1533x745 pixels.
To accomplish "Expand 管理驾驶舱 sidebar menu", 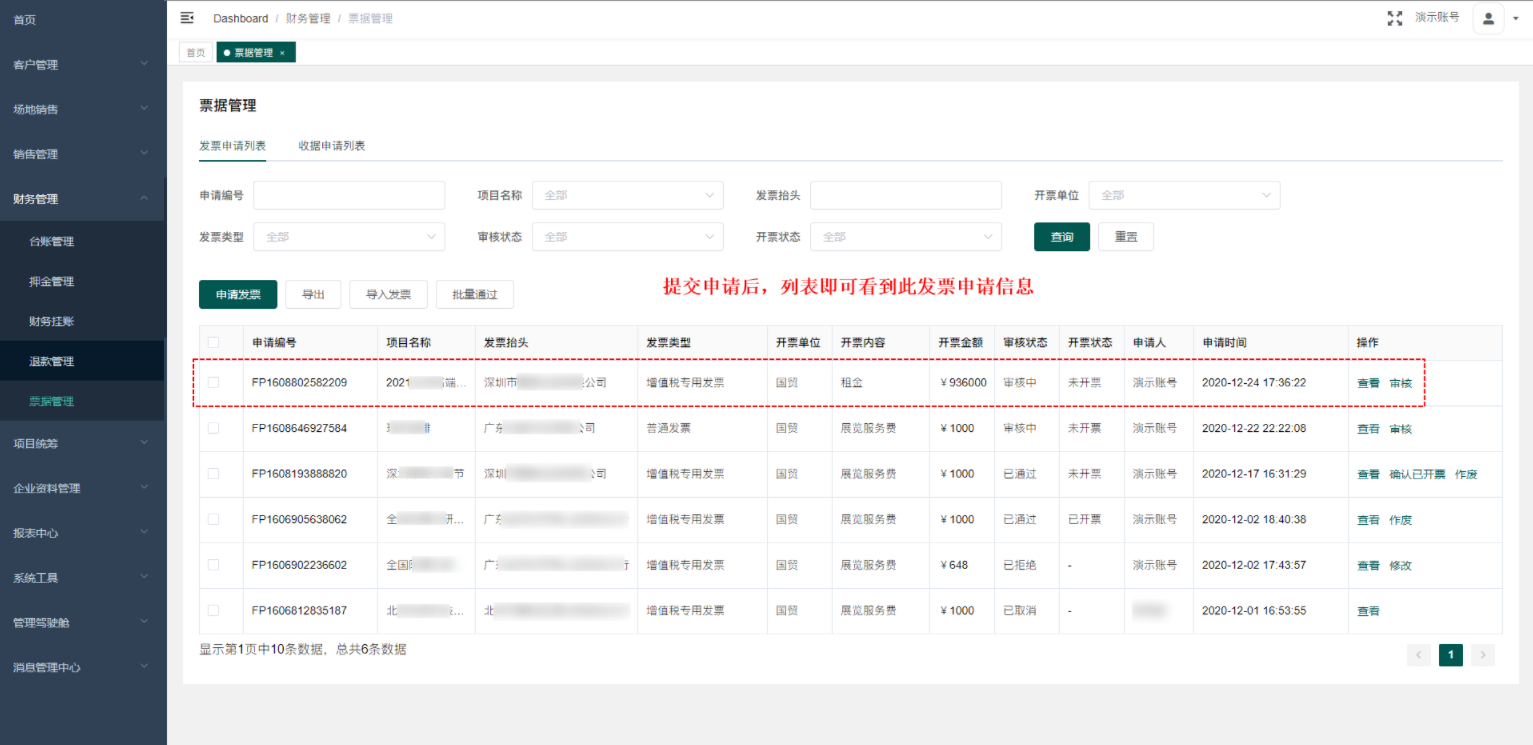I will (83, 622).
